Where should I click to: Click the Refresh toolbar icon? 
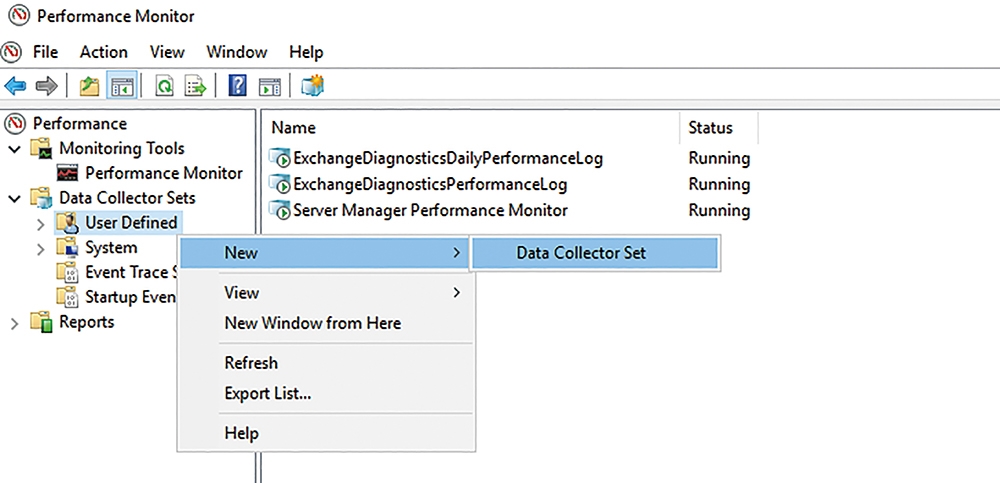tap(165, 85)
